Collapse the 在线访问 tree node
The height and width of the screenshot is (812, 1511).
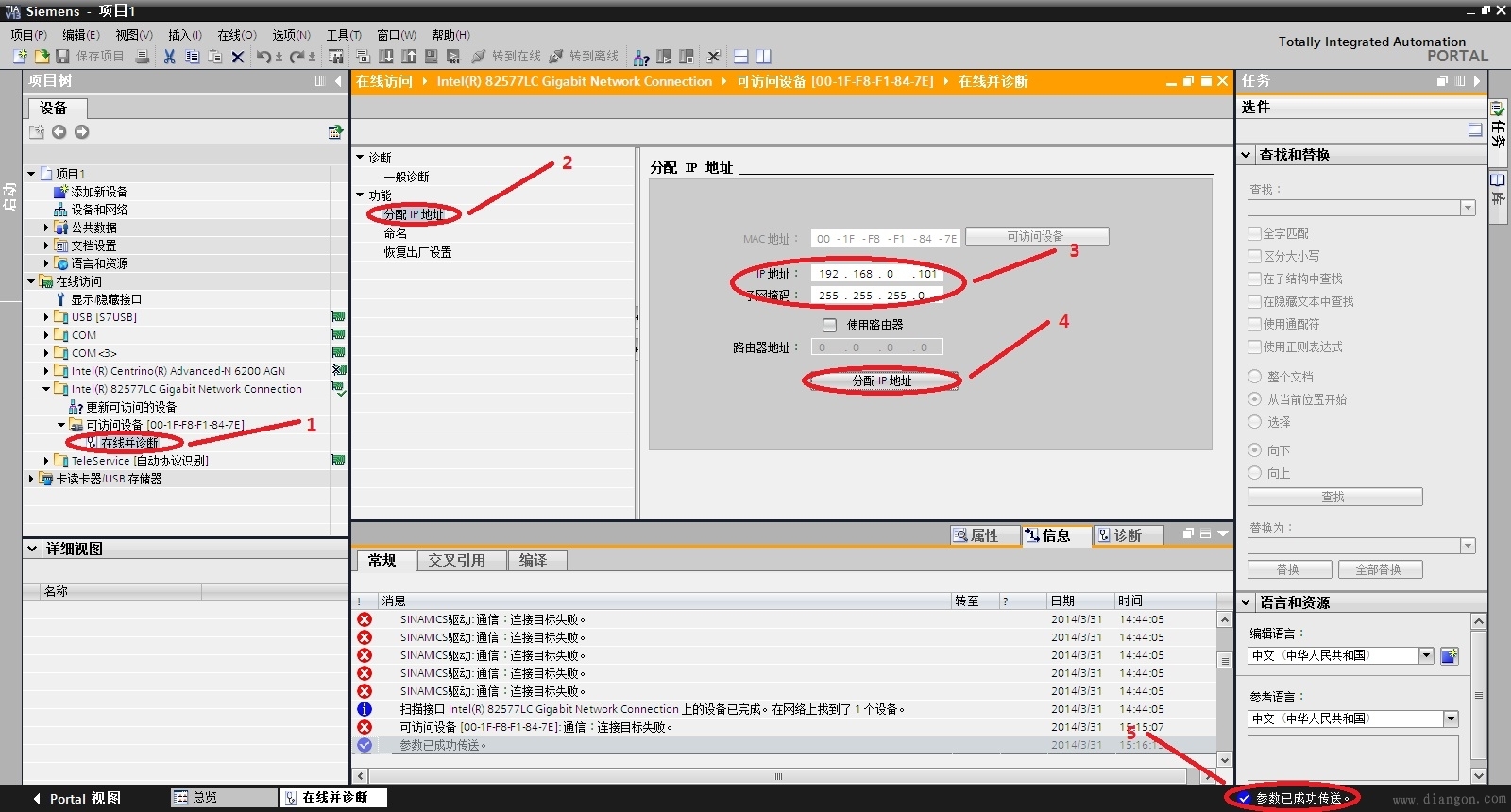[x=31, y=281]
